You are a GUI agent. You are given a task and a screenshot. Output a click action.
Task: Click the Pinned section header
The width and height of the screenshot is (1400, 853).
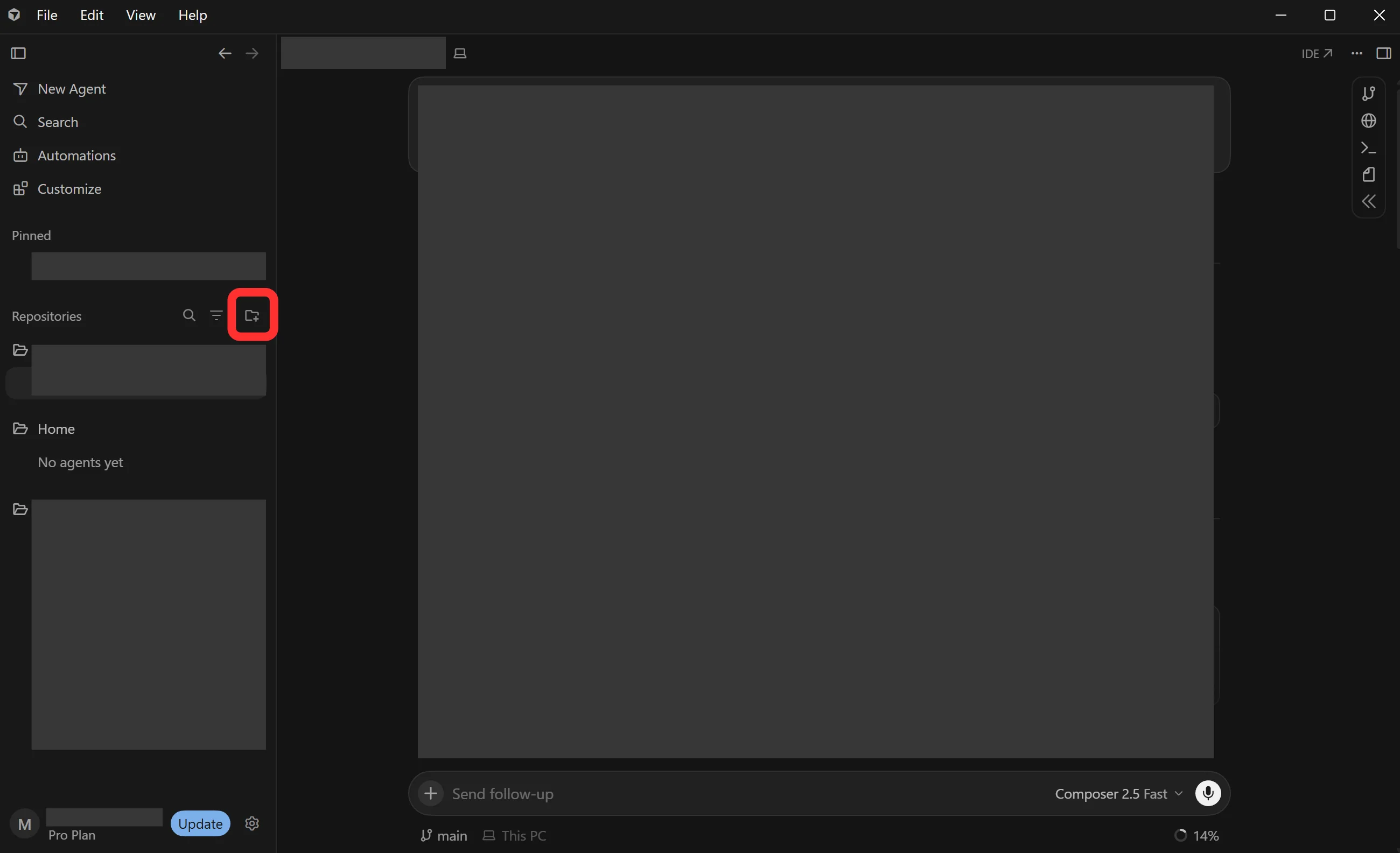(x=31, y=236)
